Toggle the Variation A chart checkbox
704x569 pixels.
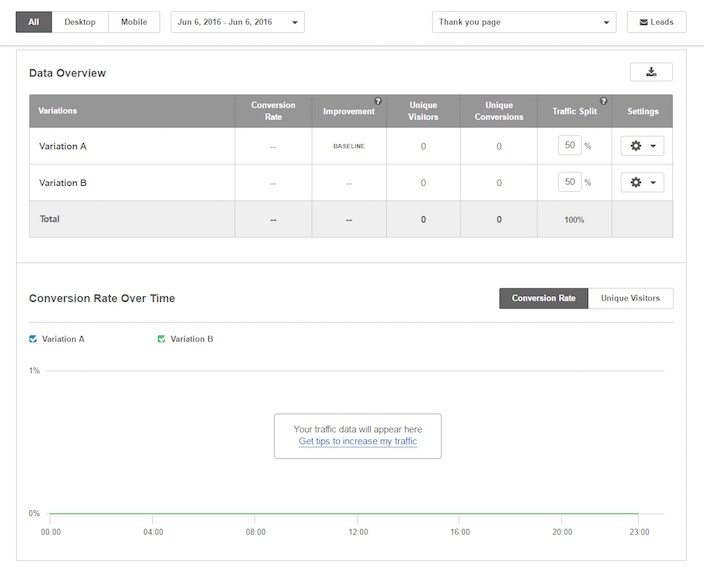(x=33, y=339)
